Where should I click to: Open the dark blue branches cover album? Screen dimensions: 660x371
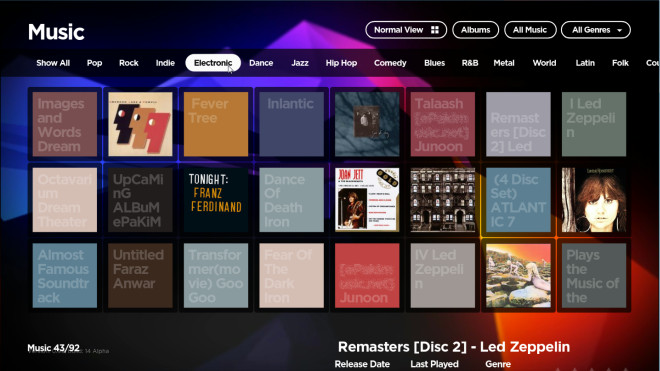point(367,124)
